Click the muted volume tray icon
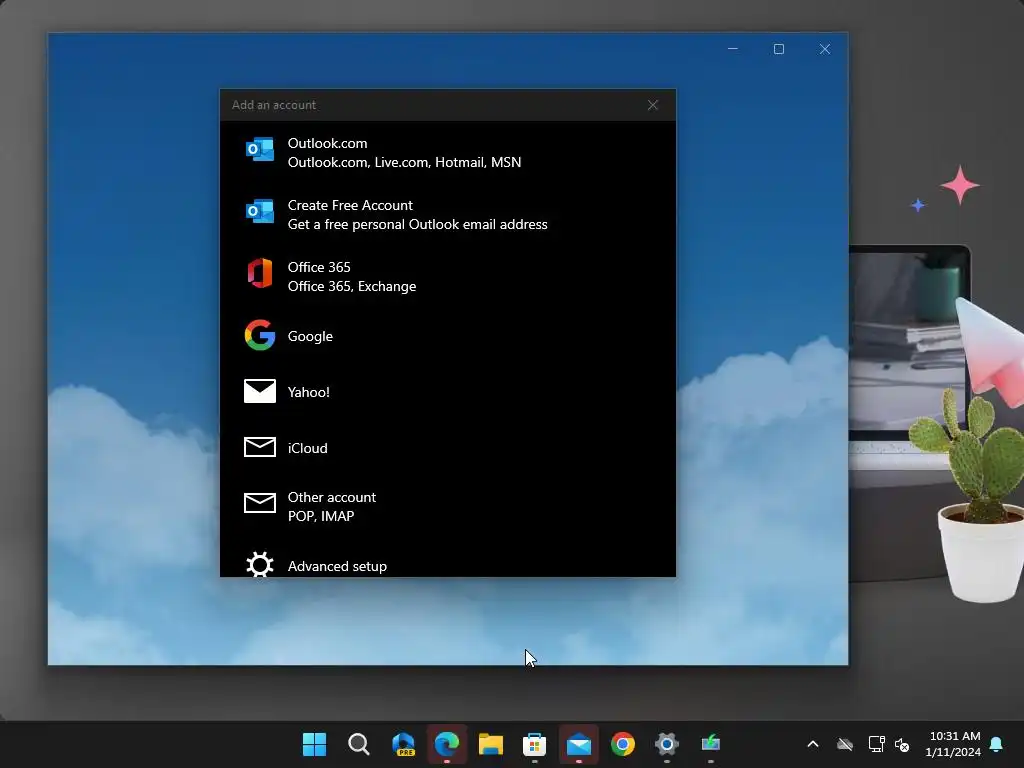Screen dimensions: 1024x768 click(902, 744)
